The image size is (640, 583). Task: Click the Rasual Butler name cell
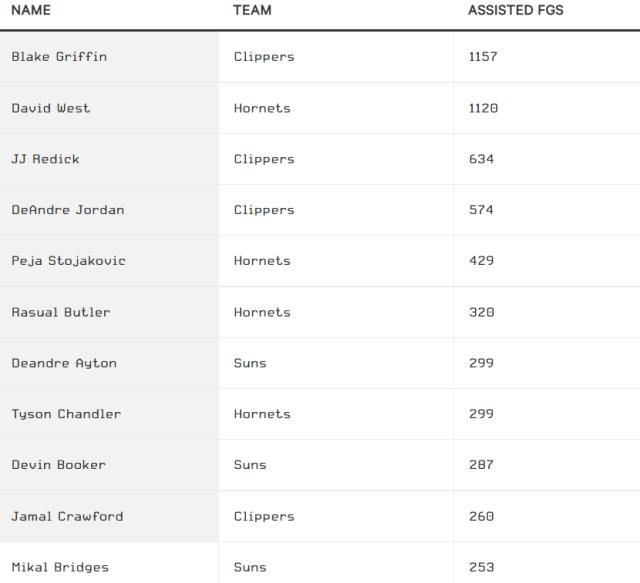[61, 312]
